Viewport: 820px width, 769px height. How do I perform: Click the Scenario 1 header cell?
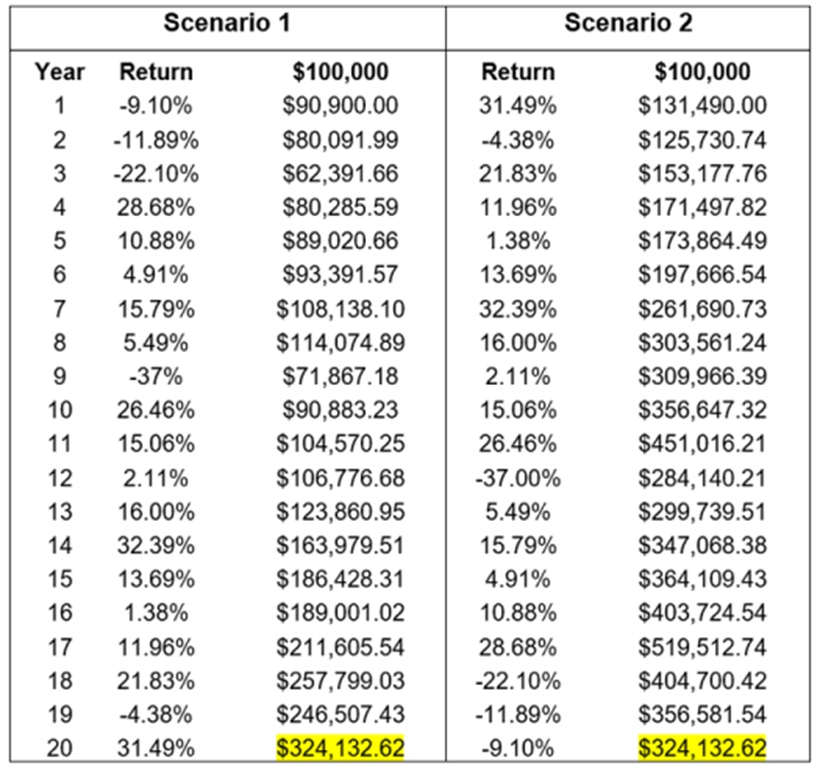(227, 23)
